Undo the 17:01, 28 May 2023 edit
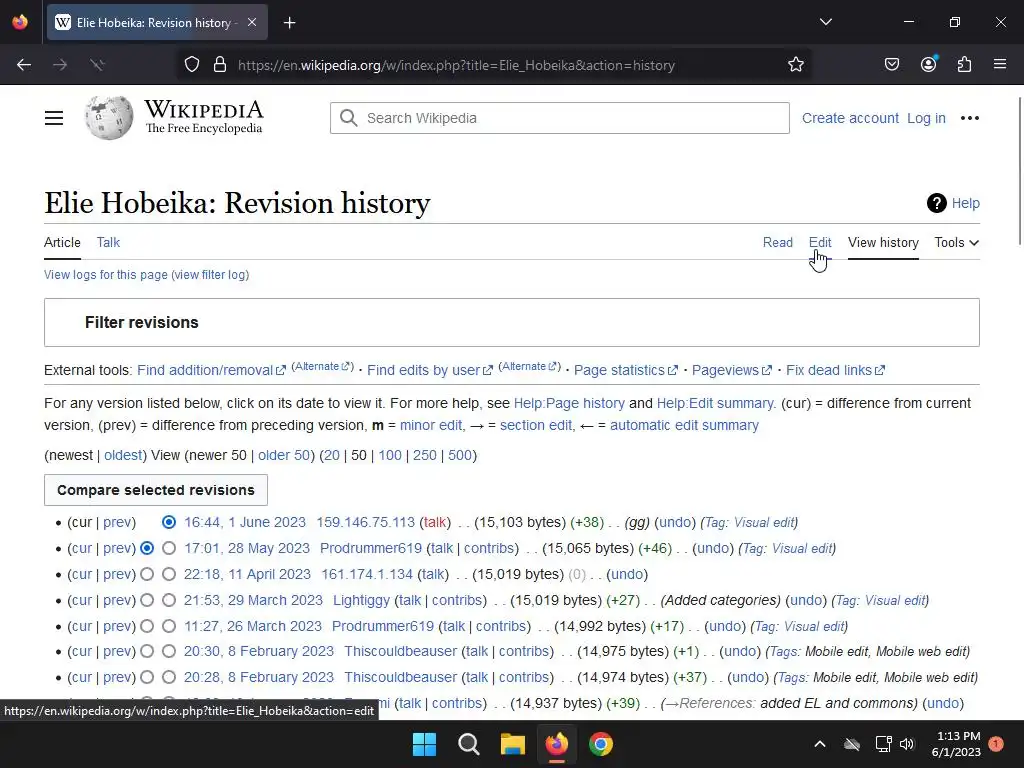Image resolution: width=1024 pixels, height=768 pixels. pos(713,548)
